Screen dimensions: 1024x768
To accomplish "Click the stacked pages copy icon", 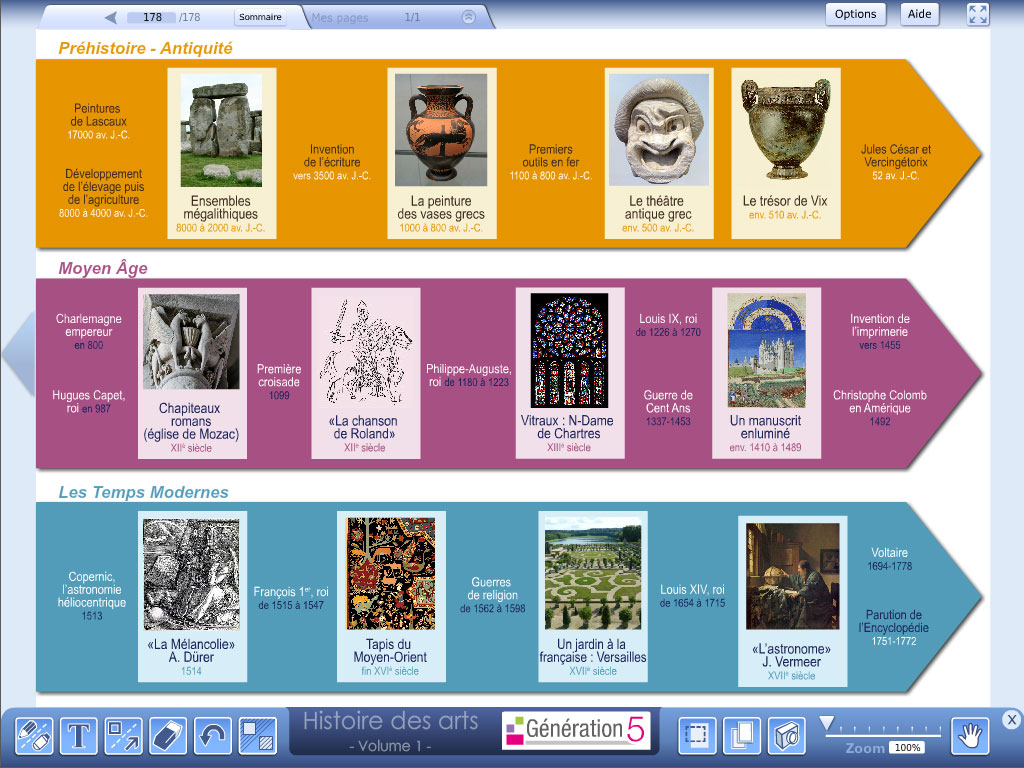I will [x=741, y=736].
